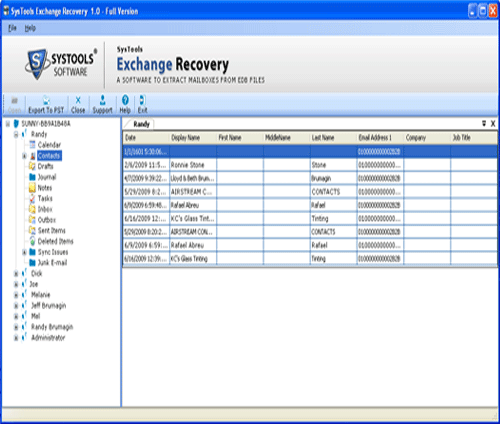Select the Drafts folder icon
The image size is (500, 424).
point(32,166)
